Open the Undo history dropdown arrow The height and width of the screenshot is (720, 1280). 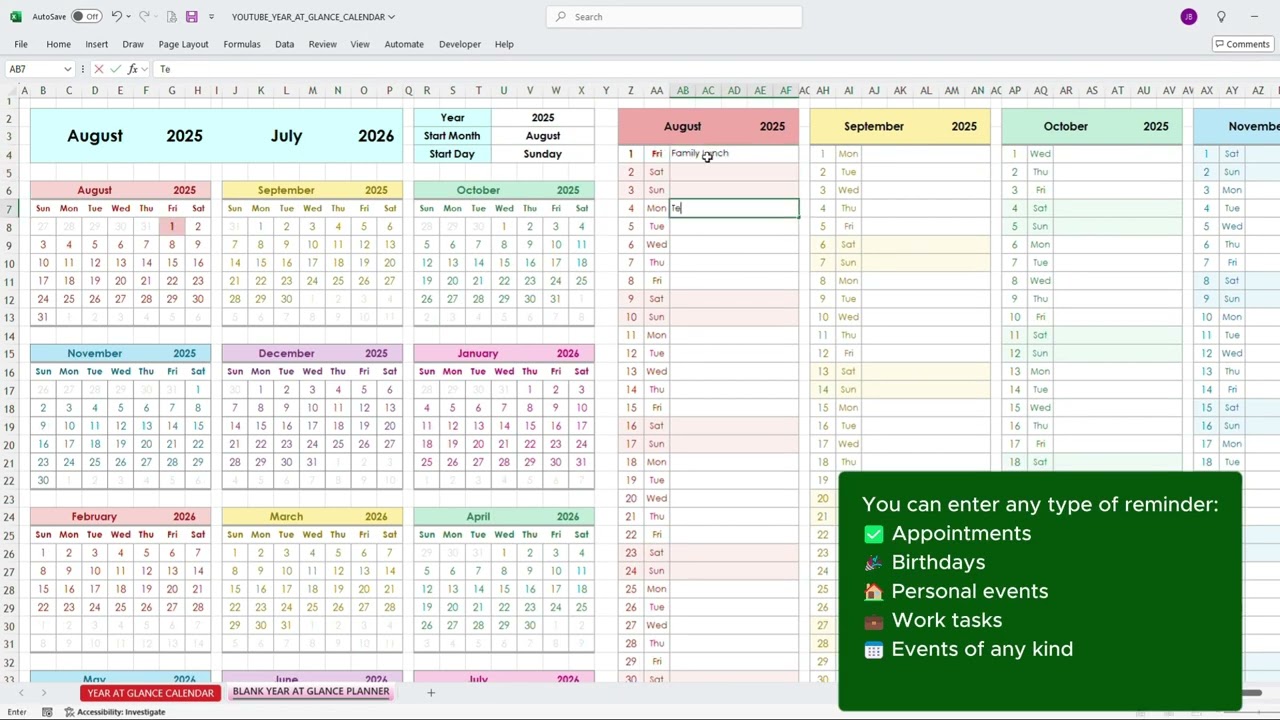tap(129, 17)
